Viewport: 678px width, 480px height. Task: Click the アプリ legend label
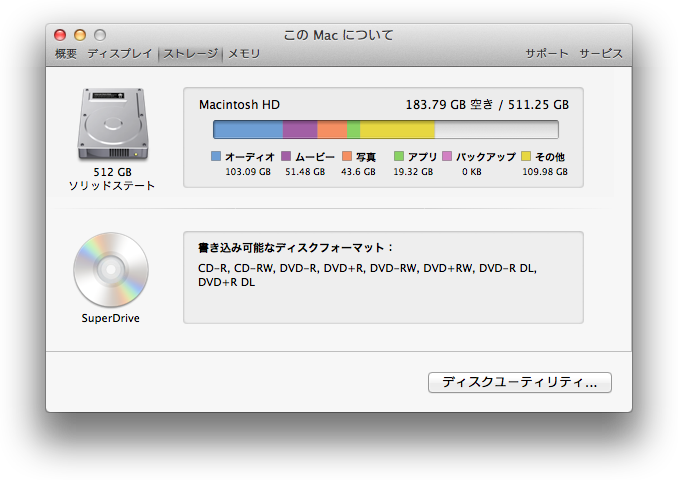coord(422,157)
